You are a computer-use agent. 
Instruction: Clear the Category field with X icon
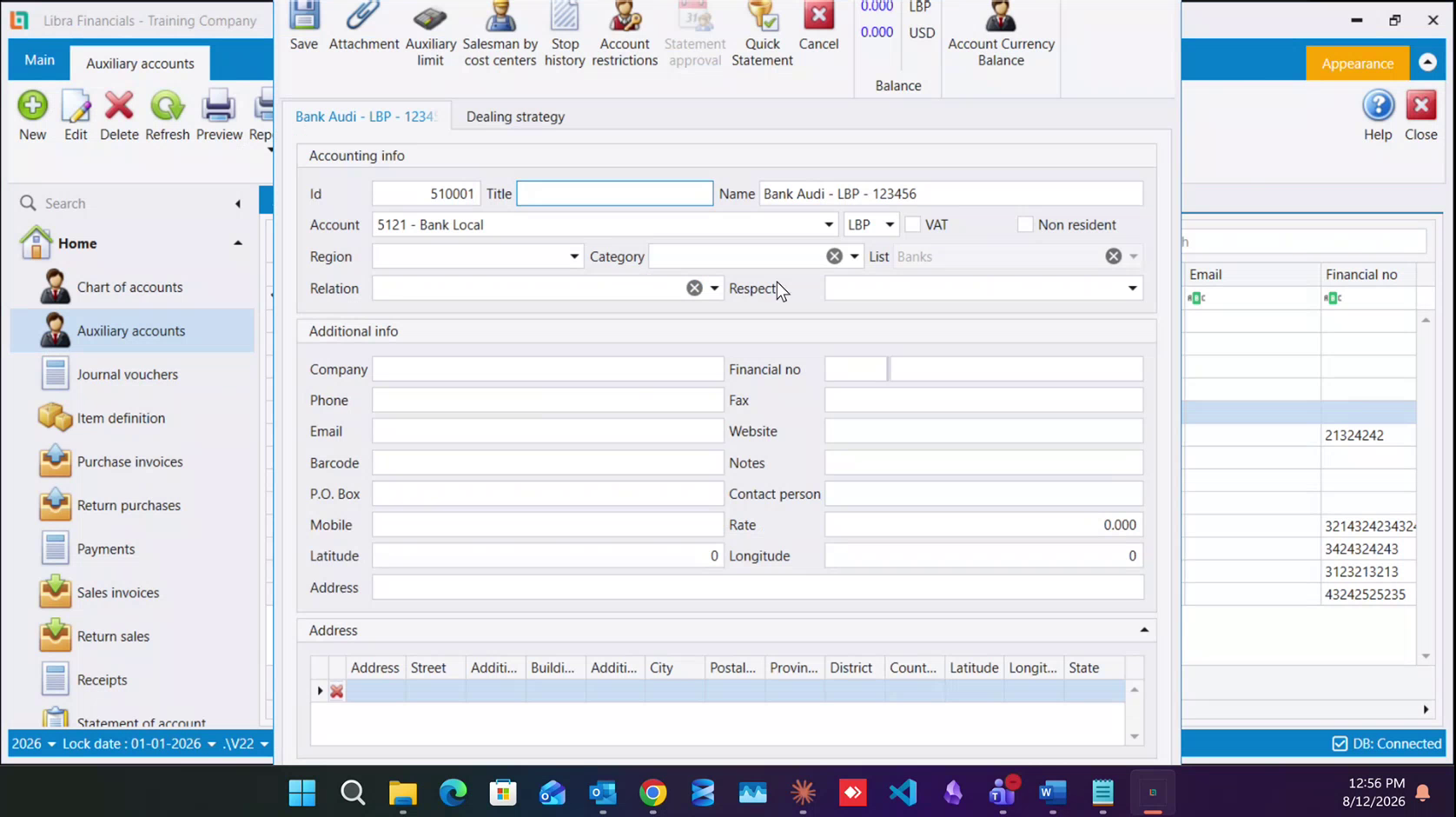coord(834,256)
